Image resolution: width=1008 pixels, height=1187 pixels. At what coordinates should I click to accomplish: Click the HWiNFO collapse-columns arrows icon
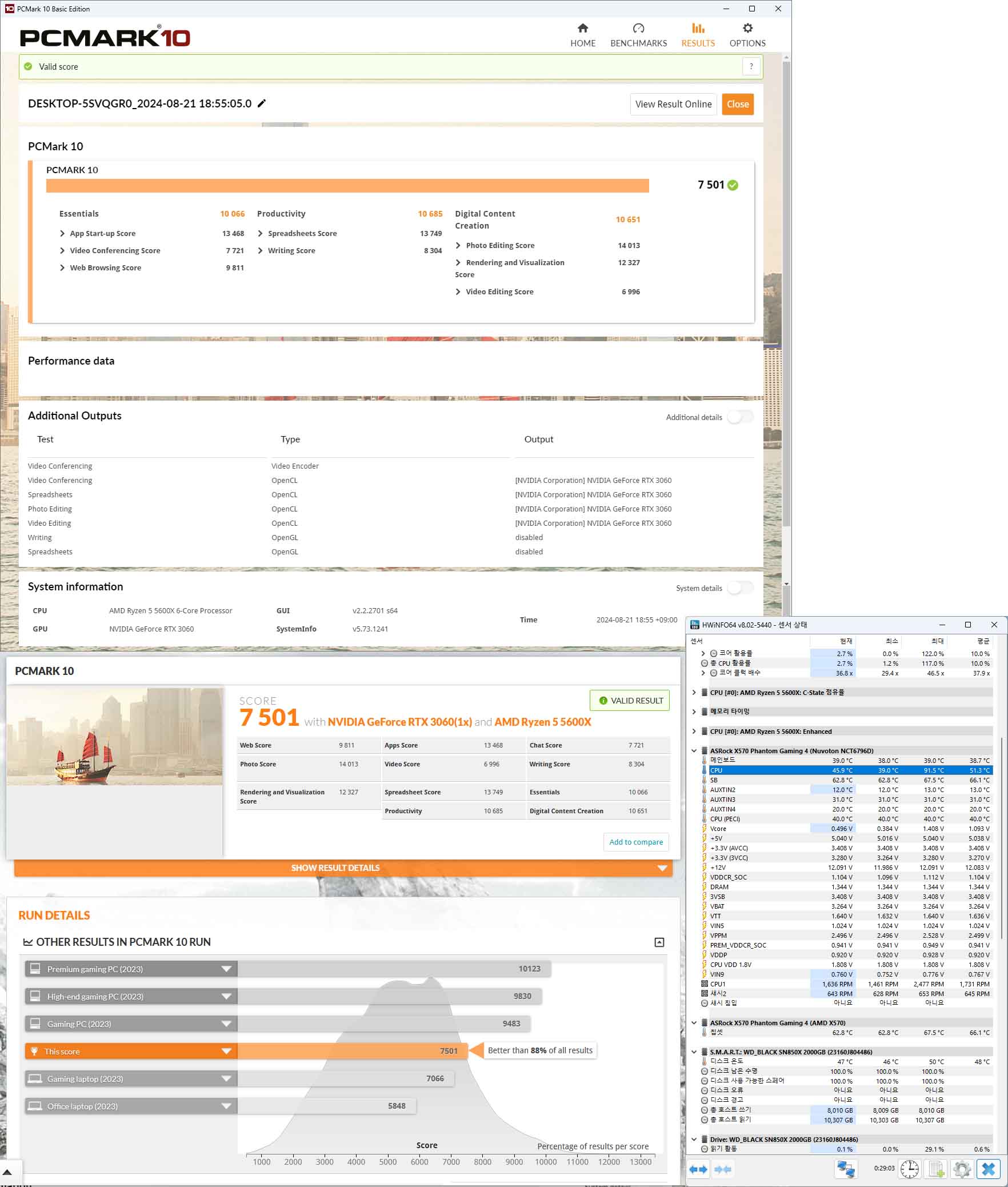coord(723,1169)
